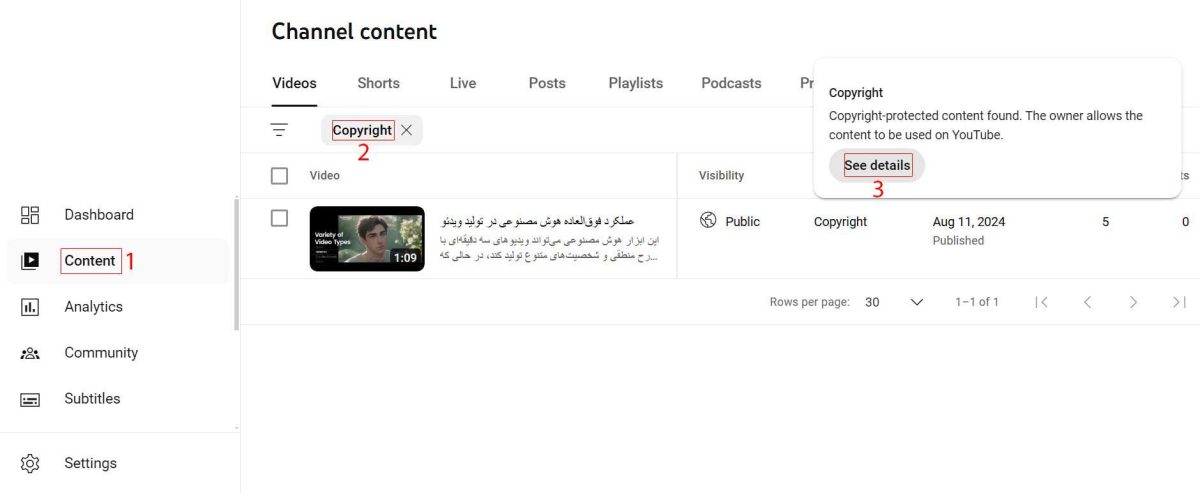This screenshot has width=1200, height=493.
Task: Click the Public globe visibility icon
Action: [x=708, y=221]
